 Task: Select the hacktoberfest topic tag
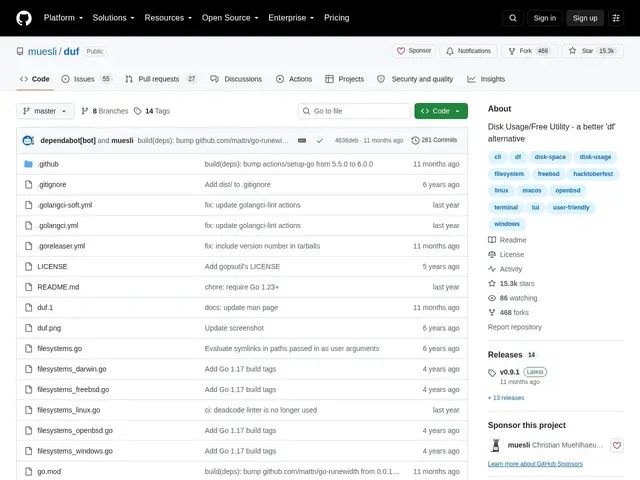click(593, 174)
